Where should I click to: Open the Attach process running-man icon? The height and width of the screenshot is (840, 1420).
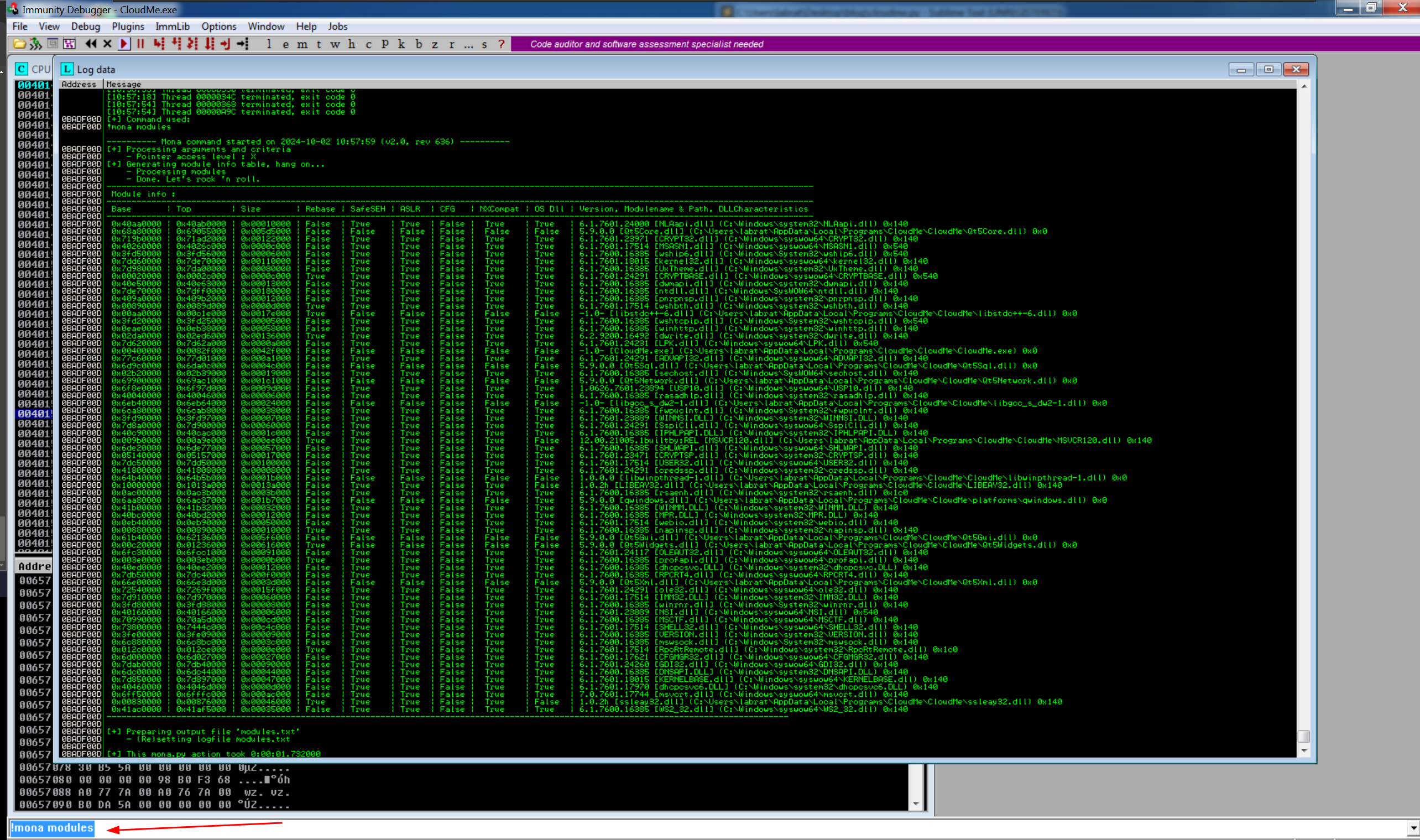35,44
